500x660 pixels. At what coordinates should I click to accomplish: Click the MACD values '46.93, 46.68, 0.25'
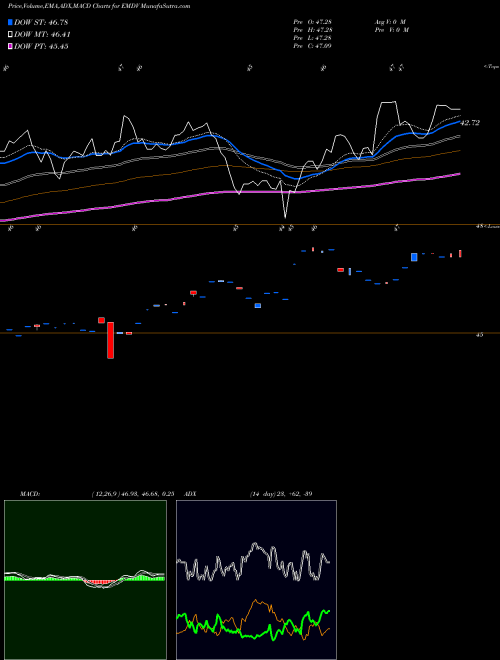146,494
